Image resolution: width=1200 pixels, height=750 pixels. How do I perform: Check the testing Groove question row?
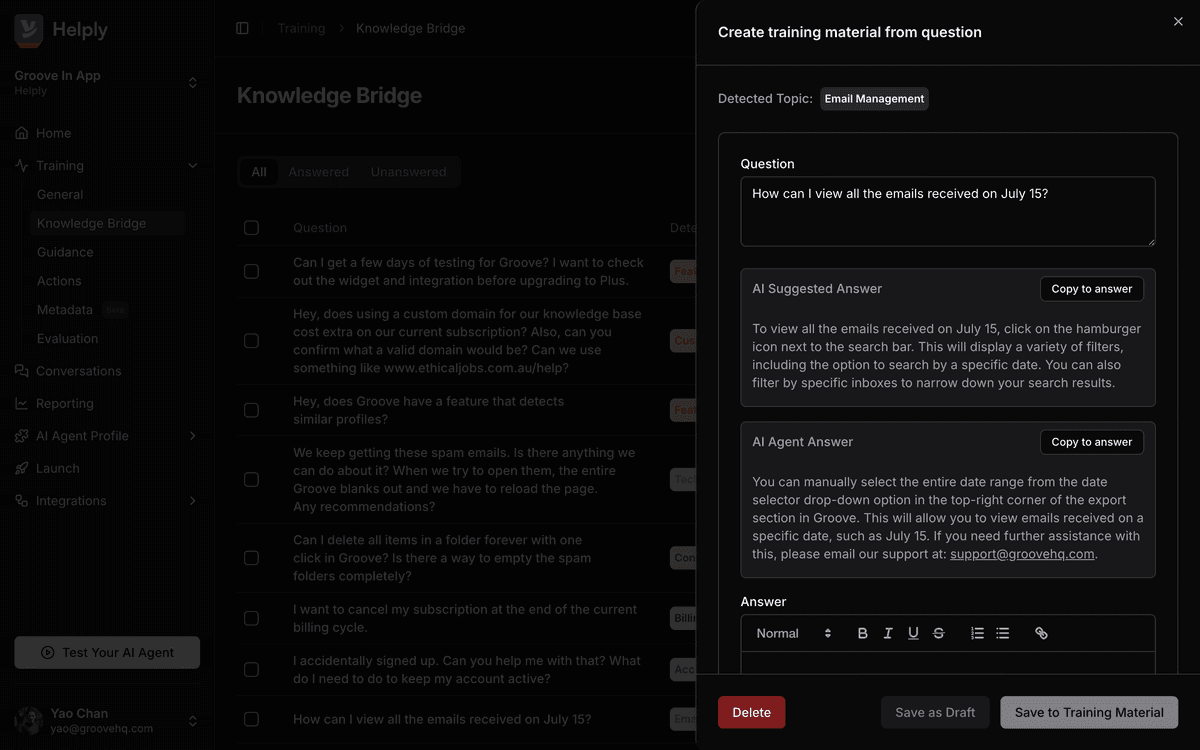coord(251,272)
